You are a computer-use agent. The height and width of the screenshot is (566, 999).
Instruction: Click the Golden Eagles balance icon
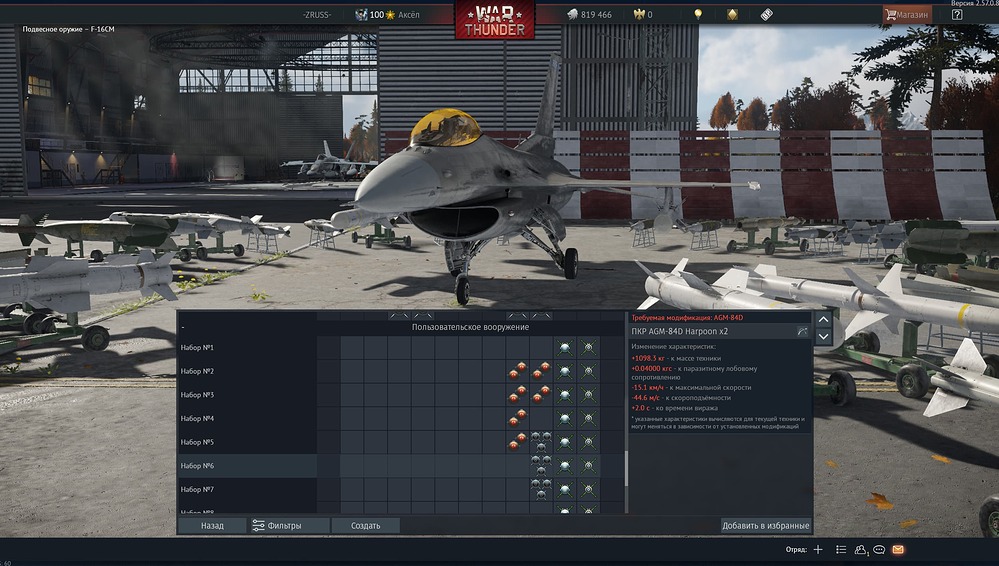click(639, 14)
